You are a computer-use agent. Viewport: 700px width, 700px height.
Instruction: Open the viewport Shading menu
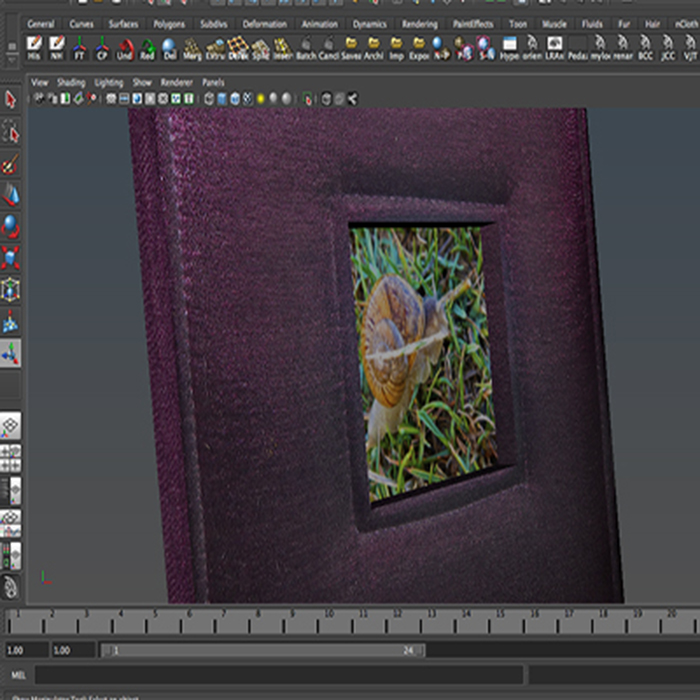pos(71,82)
